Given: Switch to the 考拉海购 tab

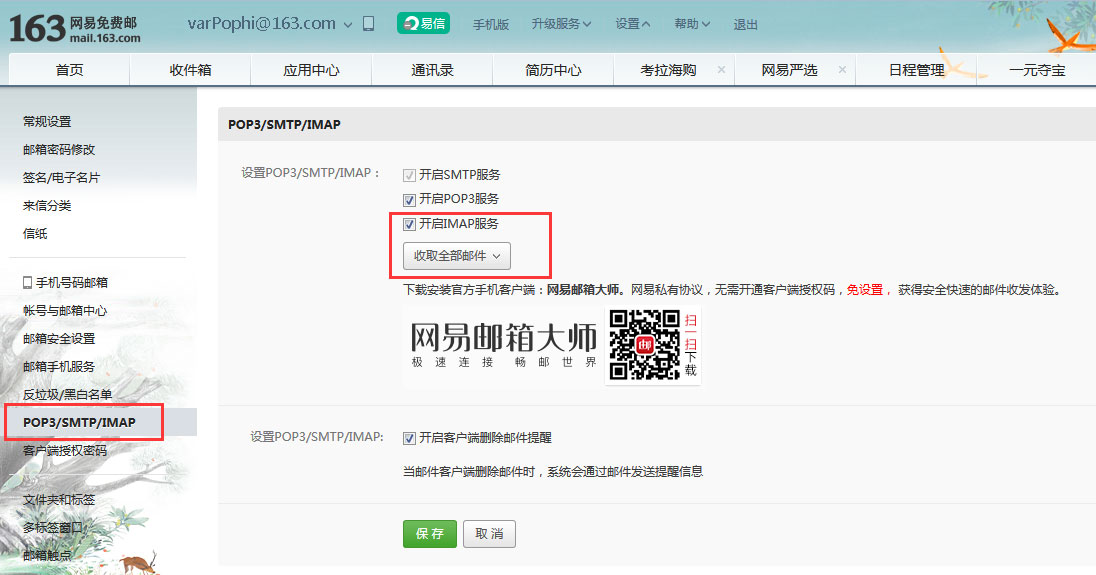Looking at the screenshot, I should tap(668, 70).
